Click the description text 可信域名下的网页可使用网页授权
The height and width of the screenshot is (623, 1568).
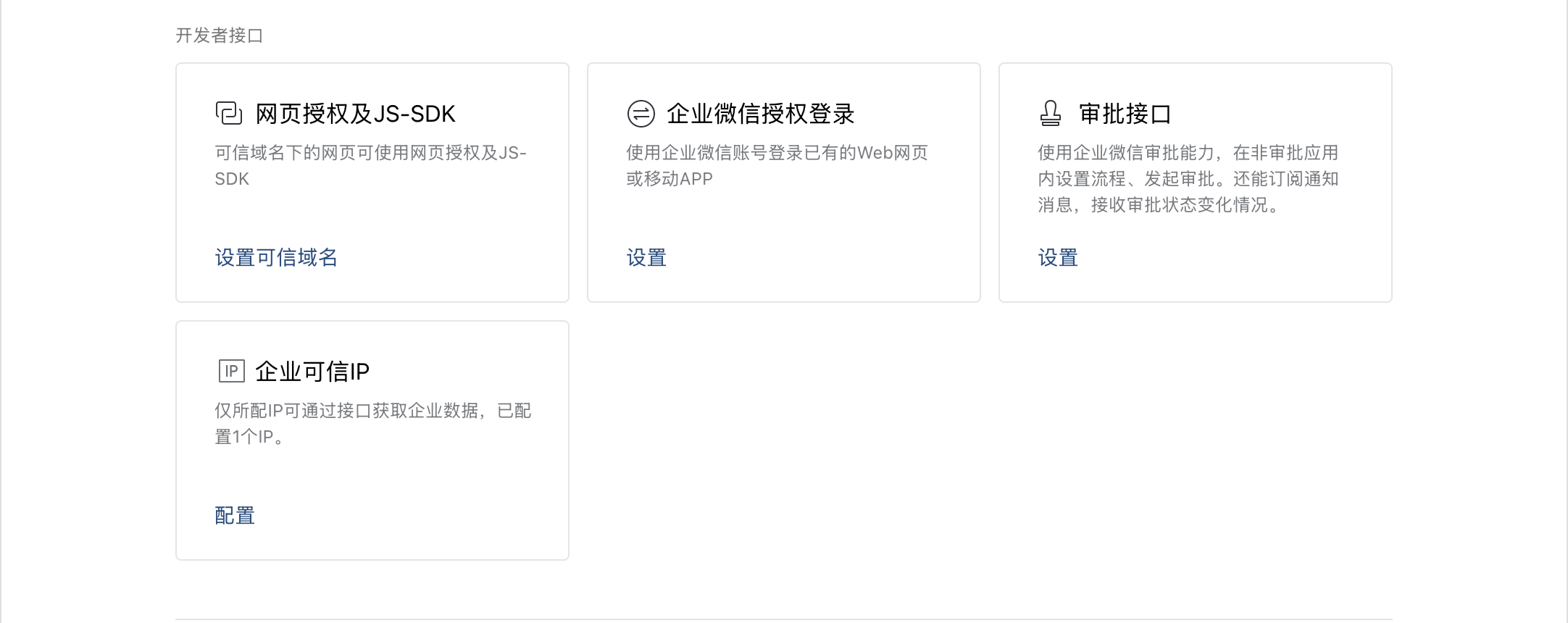pos(346,153)
